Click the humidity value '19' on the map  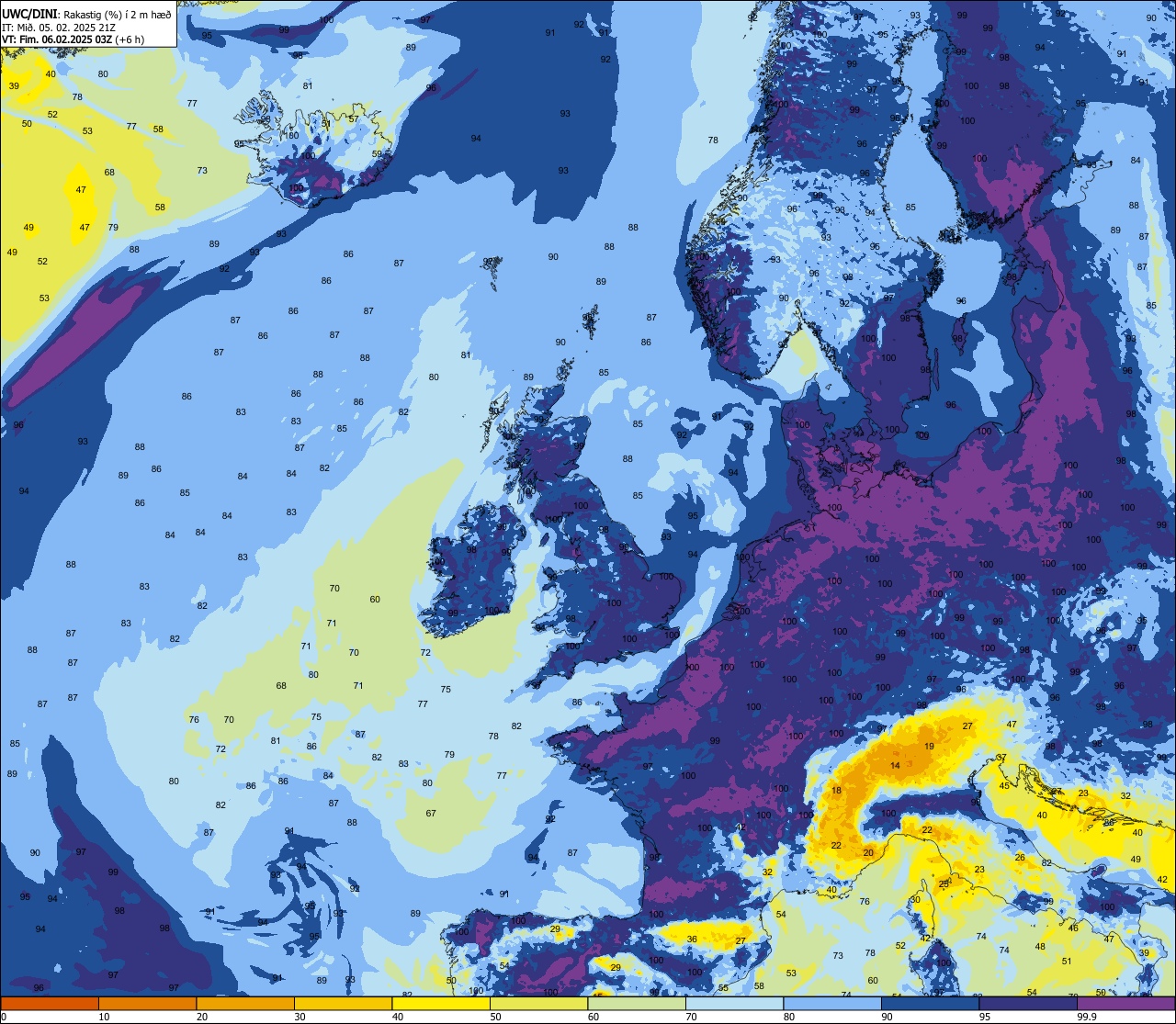[929, 746]
